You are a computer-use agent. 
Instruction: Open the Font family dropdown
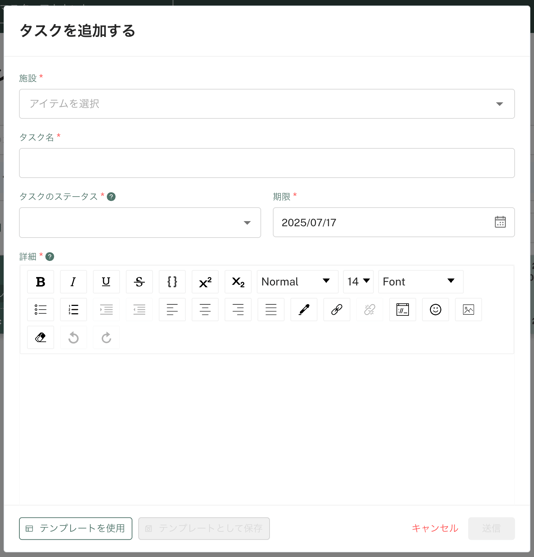pyautogui.click(x=421, y=282)
